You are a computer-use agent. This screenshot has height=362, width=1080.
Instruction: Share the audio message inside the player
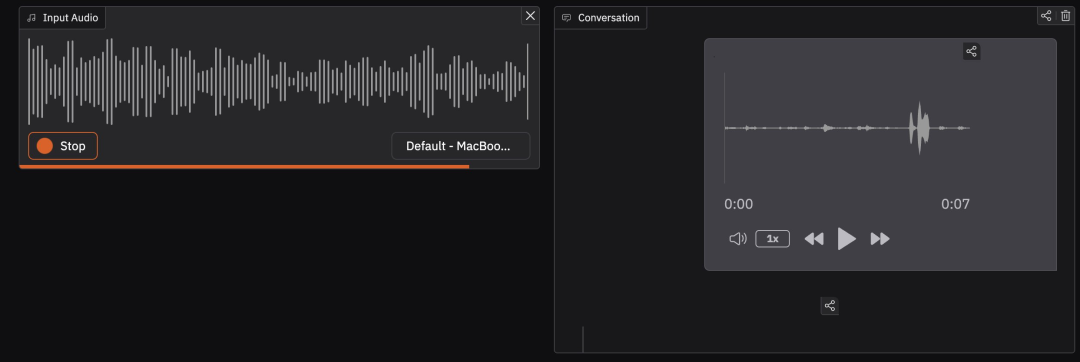[971, 51]
